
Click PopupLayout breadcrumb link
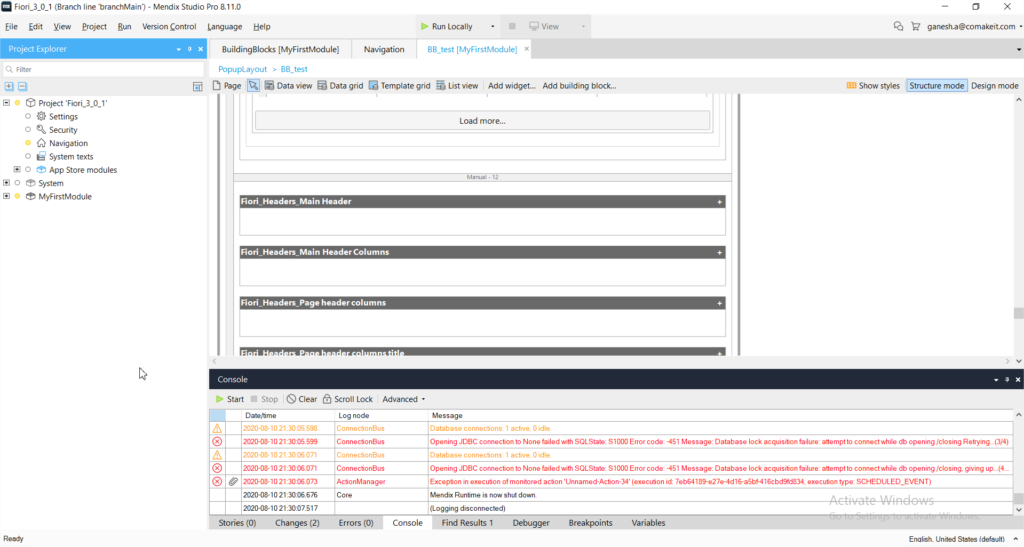click(242, 69)
